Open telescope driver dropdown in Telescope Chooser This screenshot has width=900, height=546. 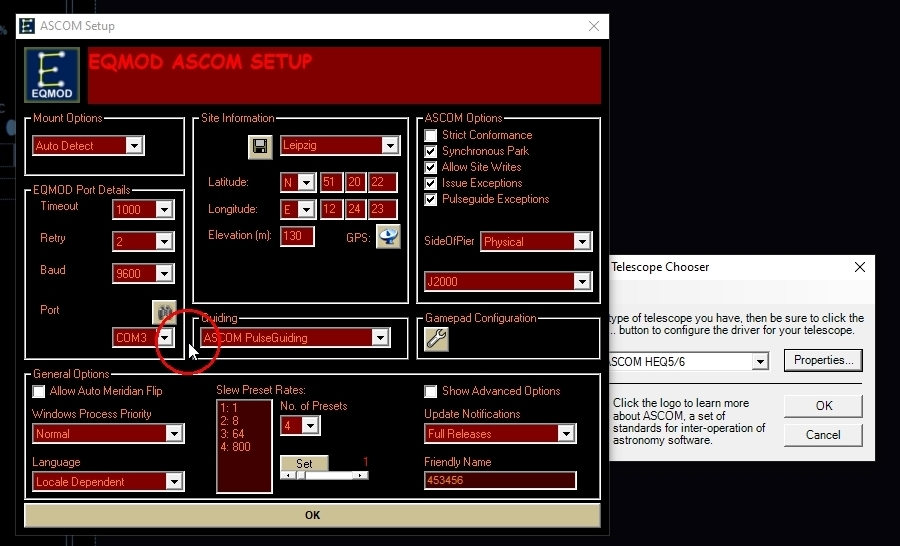coord(760,362)
